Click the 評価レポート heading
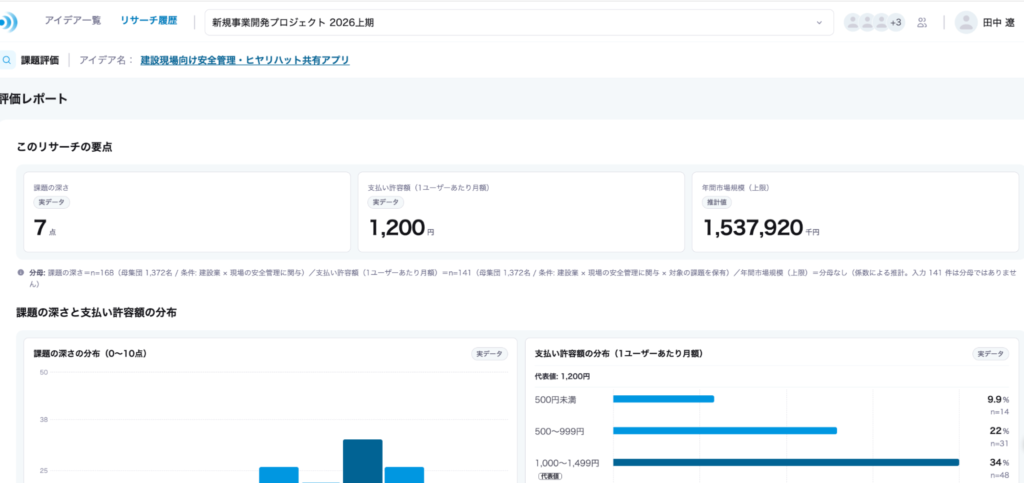 (34, 99)
